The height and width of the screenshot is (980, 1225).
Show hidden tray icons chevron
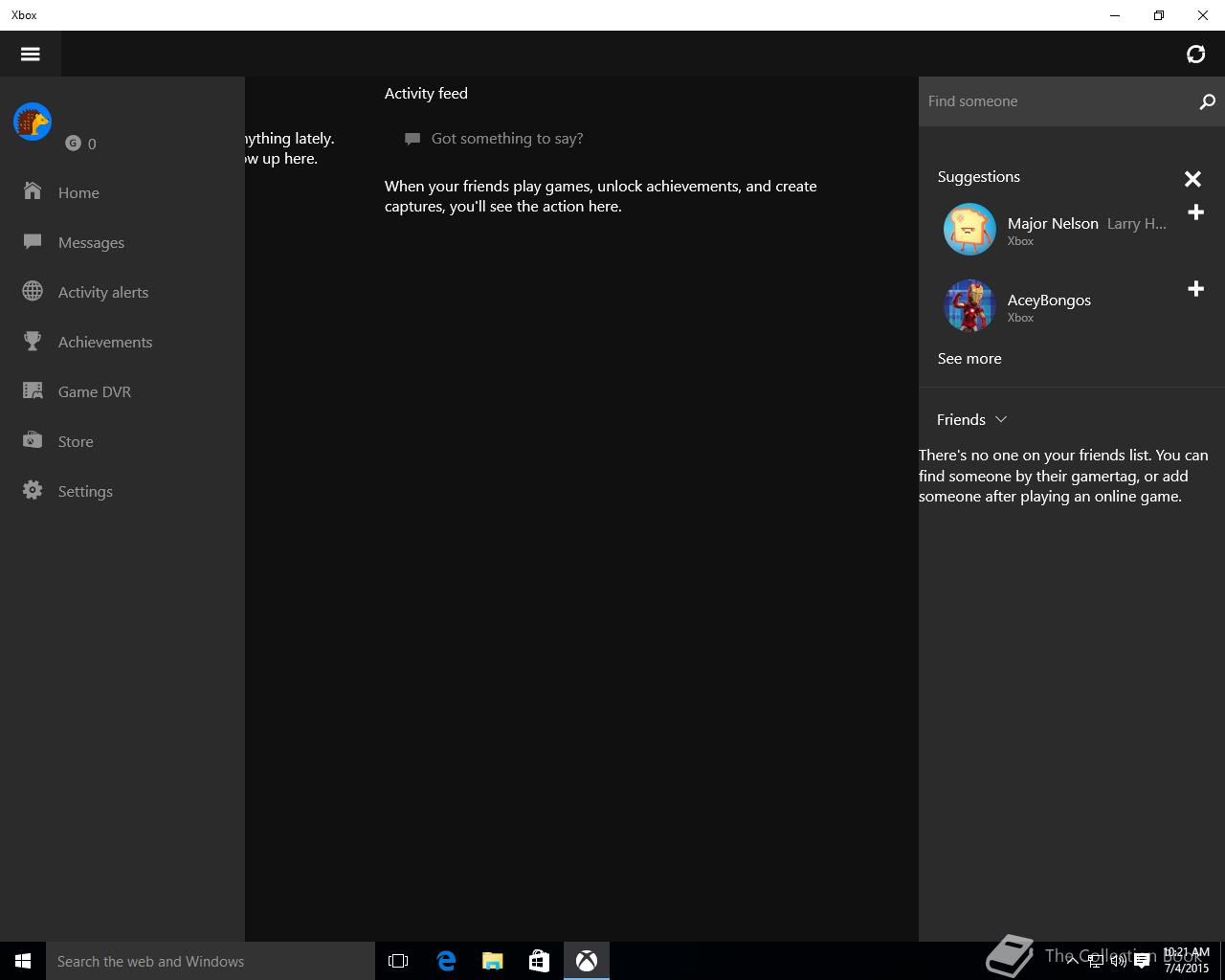click(1073, 961)
